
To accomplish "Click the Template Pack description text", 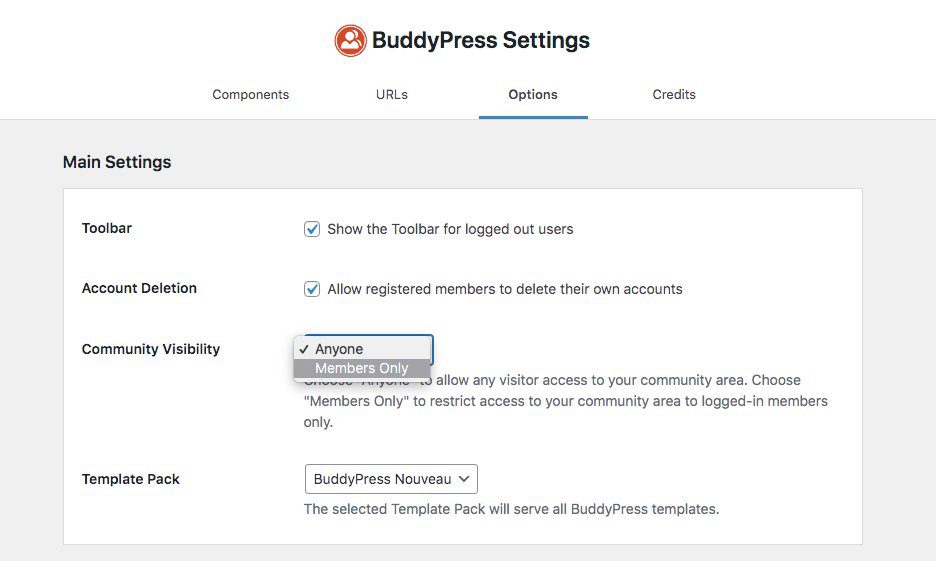I will click(511, 509).
